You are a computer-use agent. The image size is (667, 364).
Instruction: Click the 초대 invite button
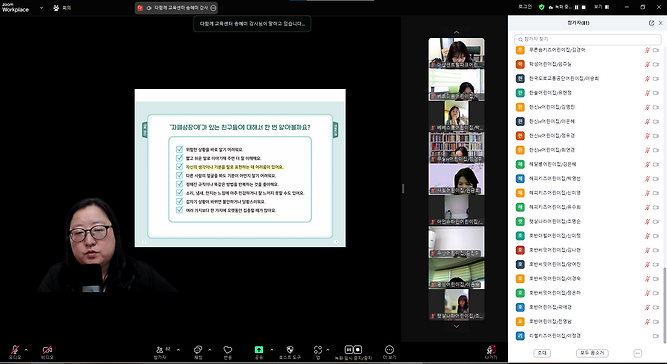(x=542, y=353)
